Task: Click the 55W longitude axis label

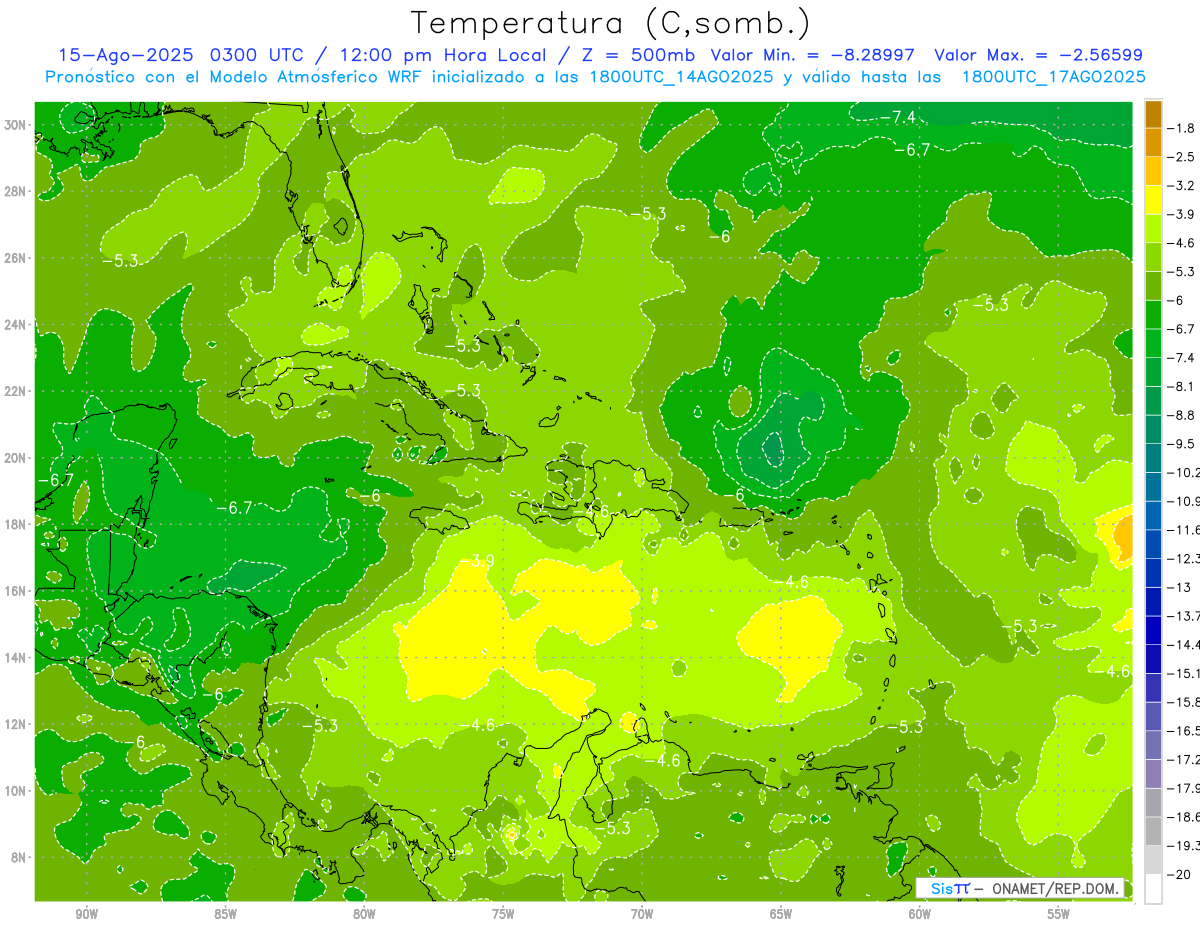Action: click(x=1059, y=915)
